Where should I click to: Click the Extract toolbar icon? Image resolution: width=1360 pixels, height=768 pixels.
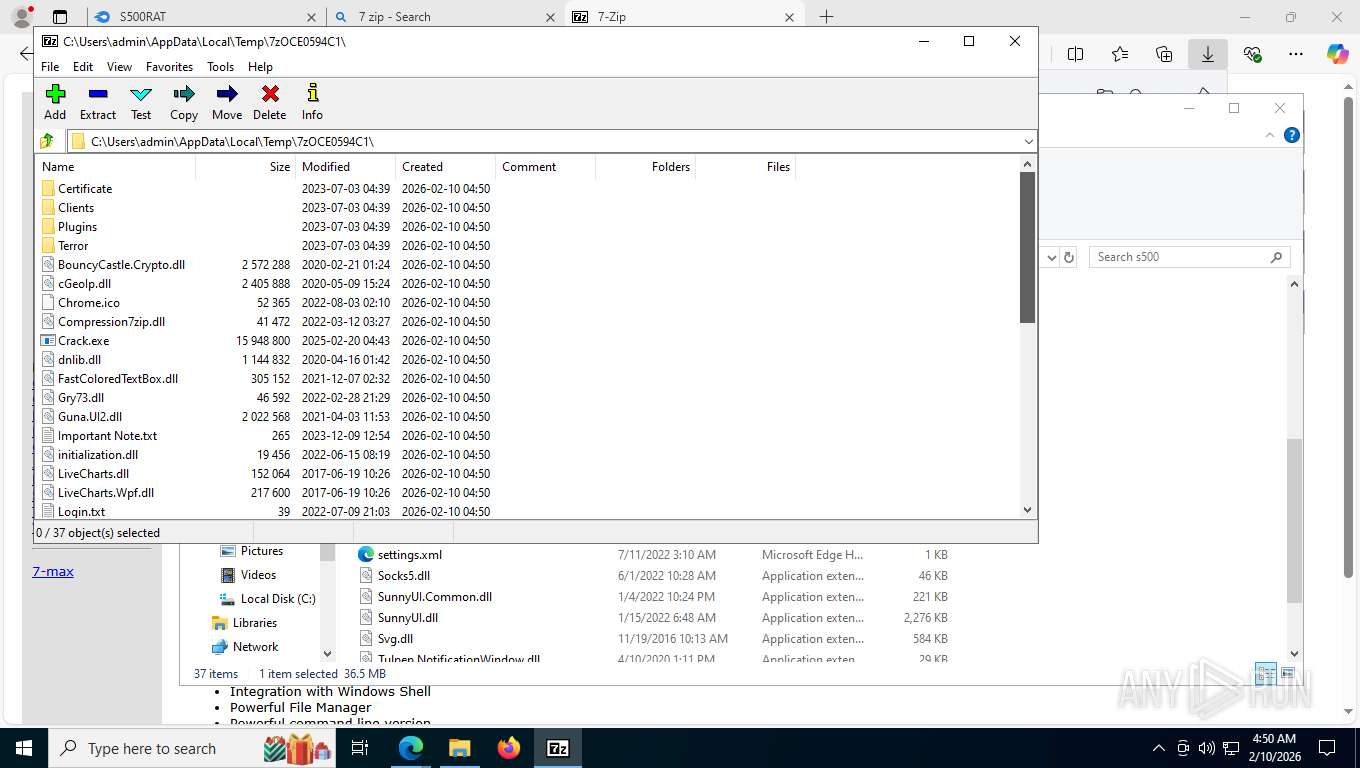pyautogui.click(x=98, y=102)
